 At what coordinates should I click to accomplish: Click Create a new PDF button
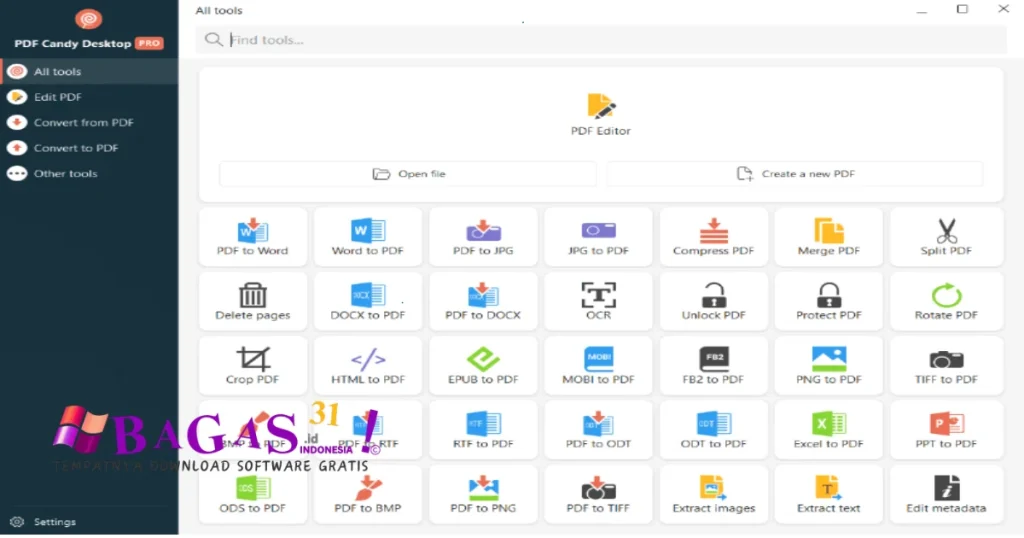(x=795, y=174)
